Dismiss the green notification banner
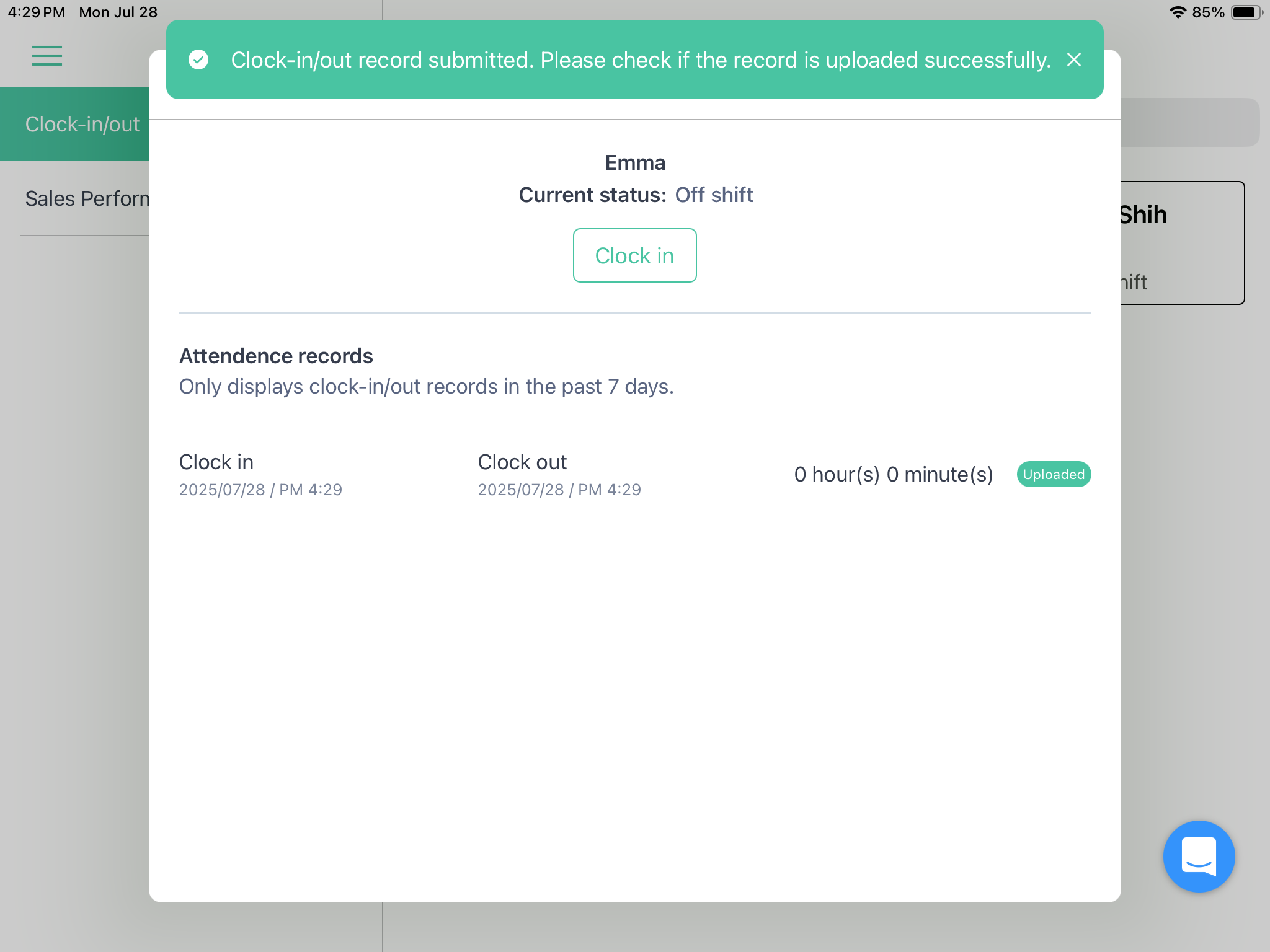 [1074, 59]
